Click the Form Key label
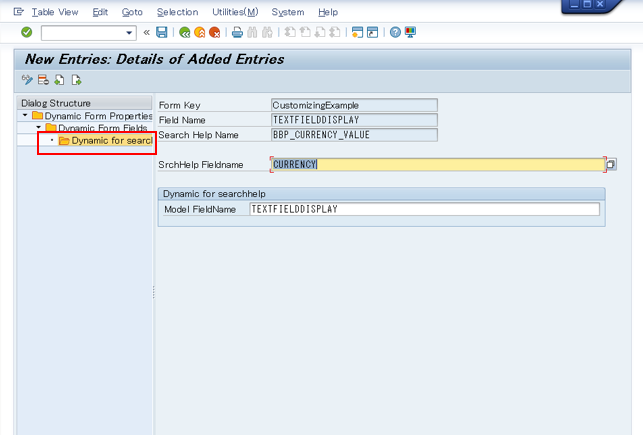This screenshot has height=435, width=643. point(180,105)
